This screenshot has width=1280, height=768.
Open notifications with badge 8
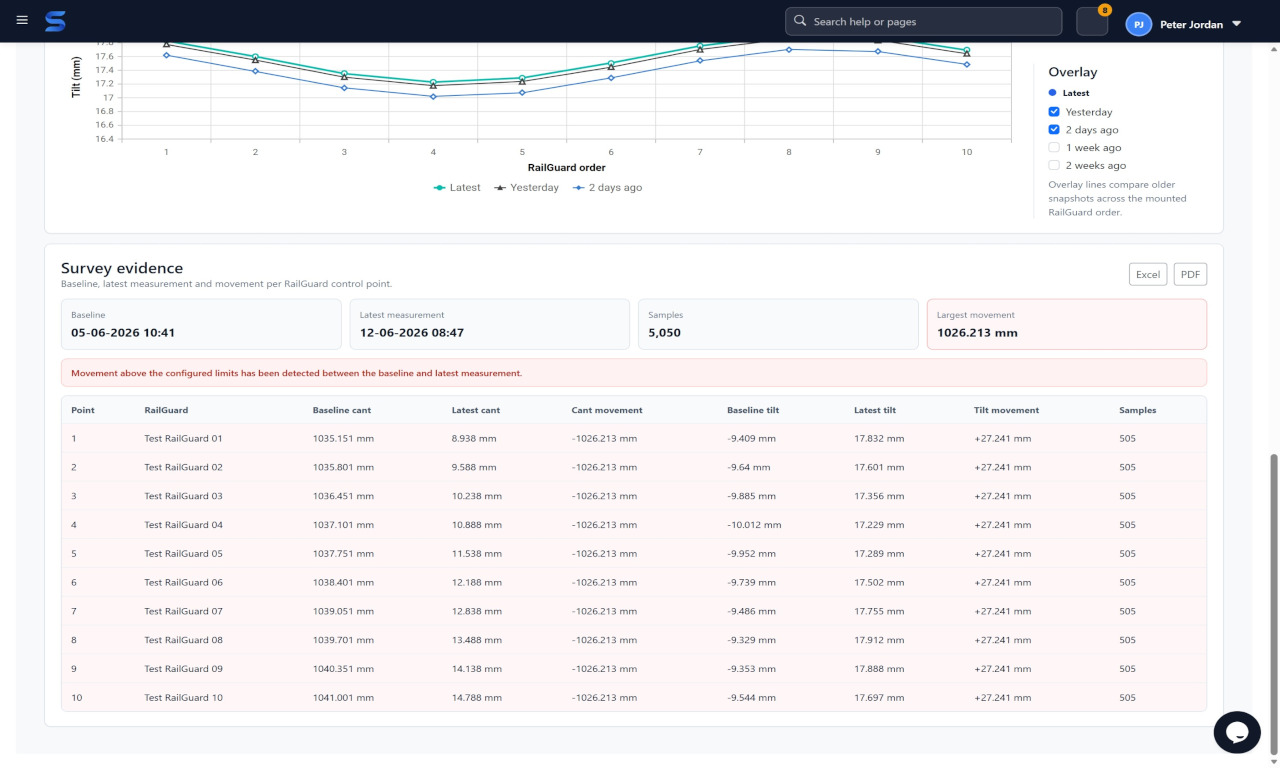click(1092, 21)
